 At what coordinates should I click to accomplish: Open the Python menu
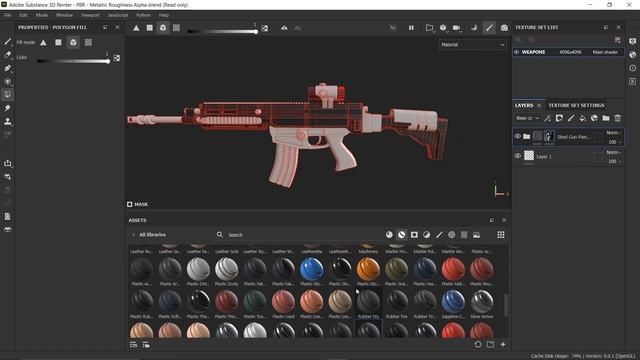[x=143, y=15]
